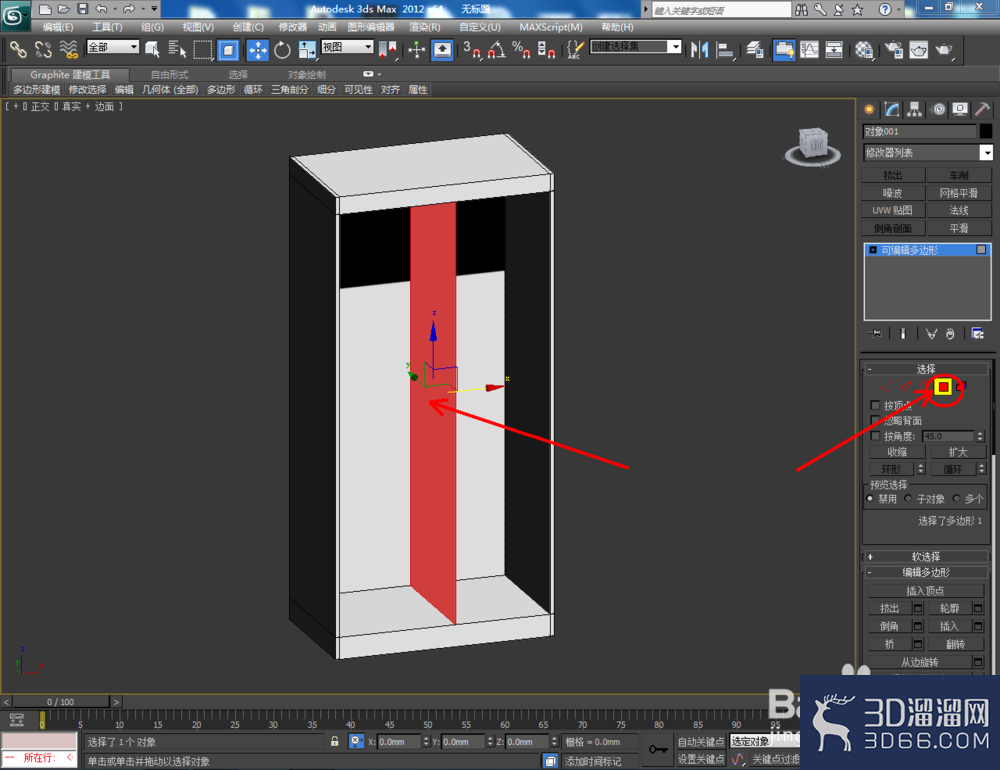Open the Rendered Frame Window icon
Viewport: 1000px width, 770px height.
pos(919,49)
